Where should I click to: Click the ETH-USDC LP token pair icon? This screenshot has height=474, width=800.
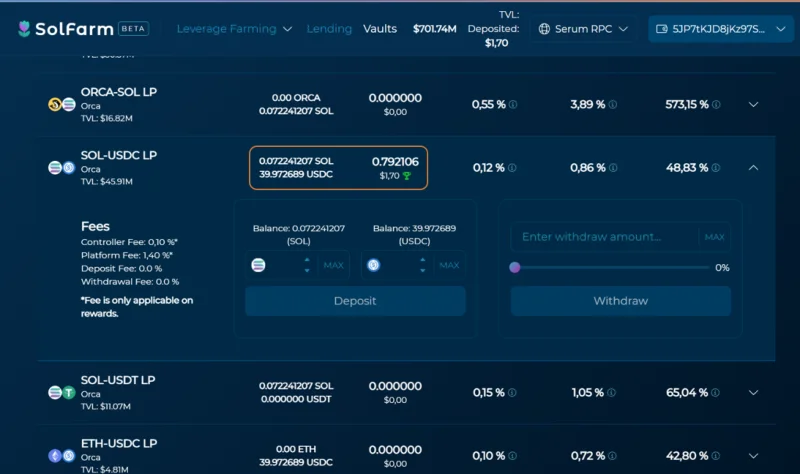click(x=62, y=456)
